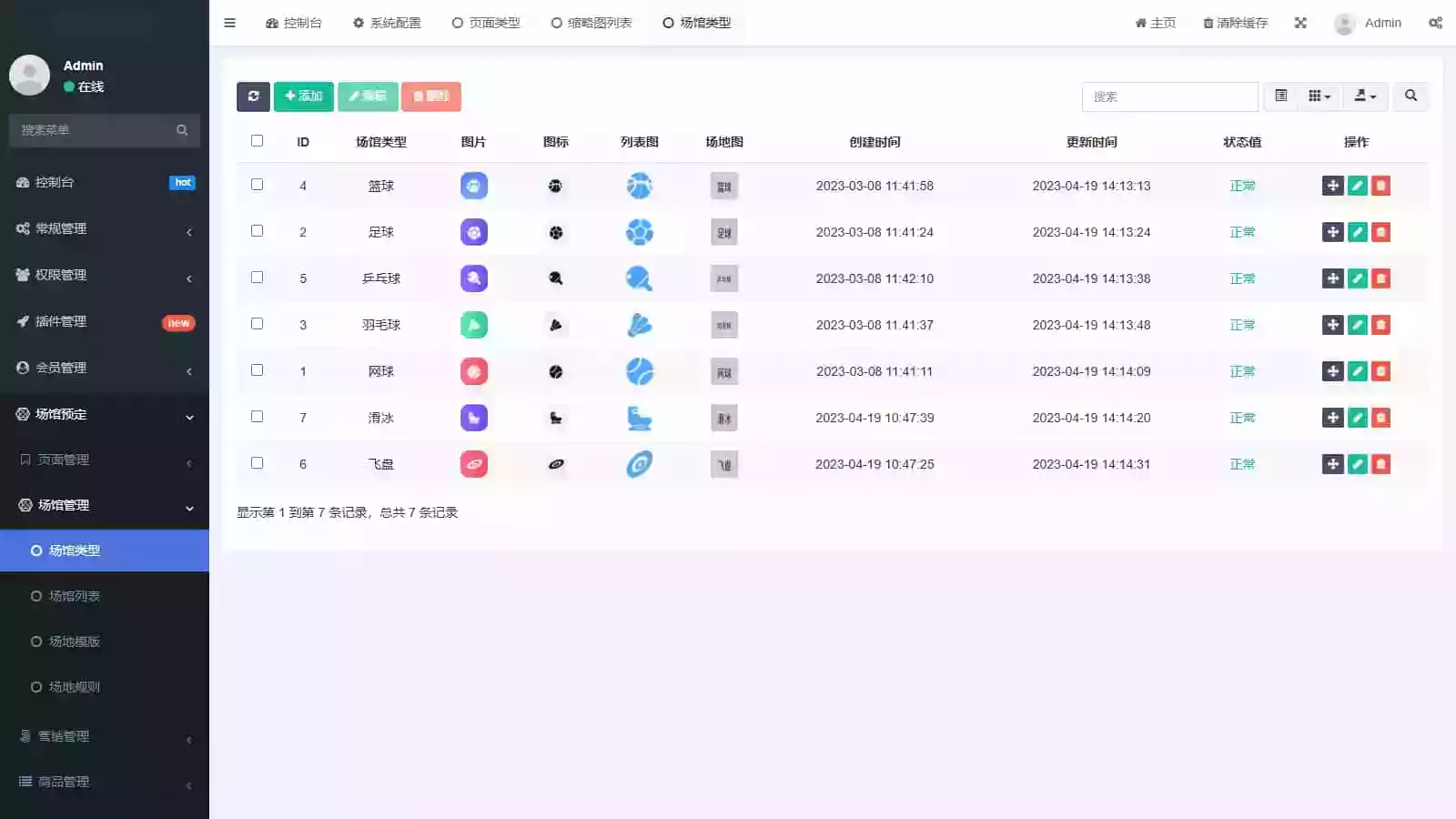The image size is (1456, 819).
Task: Edit the 篮球 row with green pencil icon
Action: pyautogui.click(x=1357, y=185)
